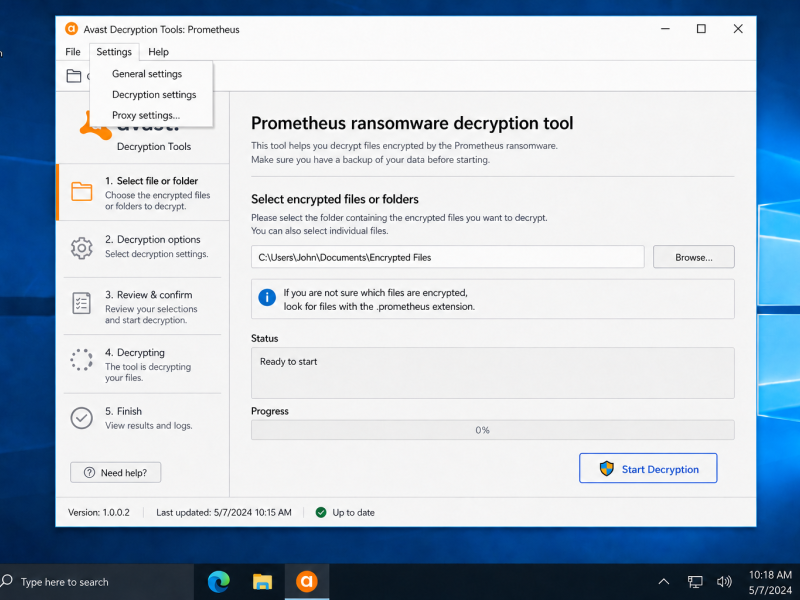Viewport: 800px width, 600px height.
Task: Click the .prometheus extension hint text
Action: click(379, 299)
